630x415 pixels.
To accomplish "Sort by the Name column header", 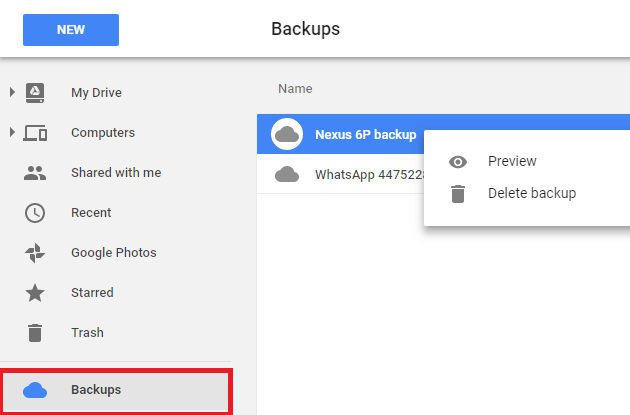I will (295, 88).
